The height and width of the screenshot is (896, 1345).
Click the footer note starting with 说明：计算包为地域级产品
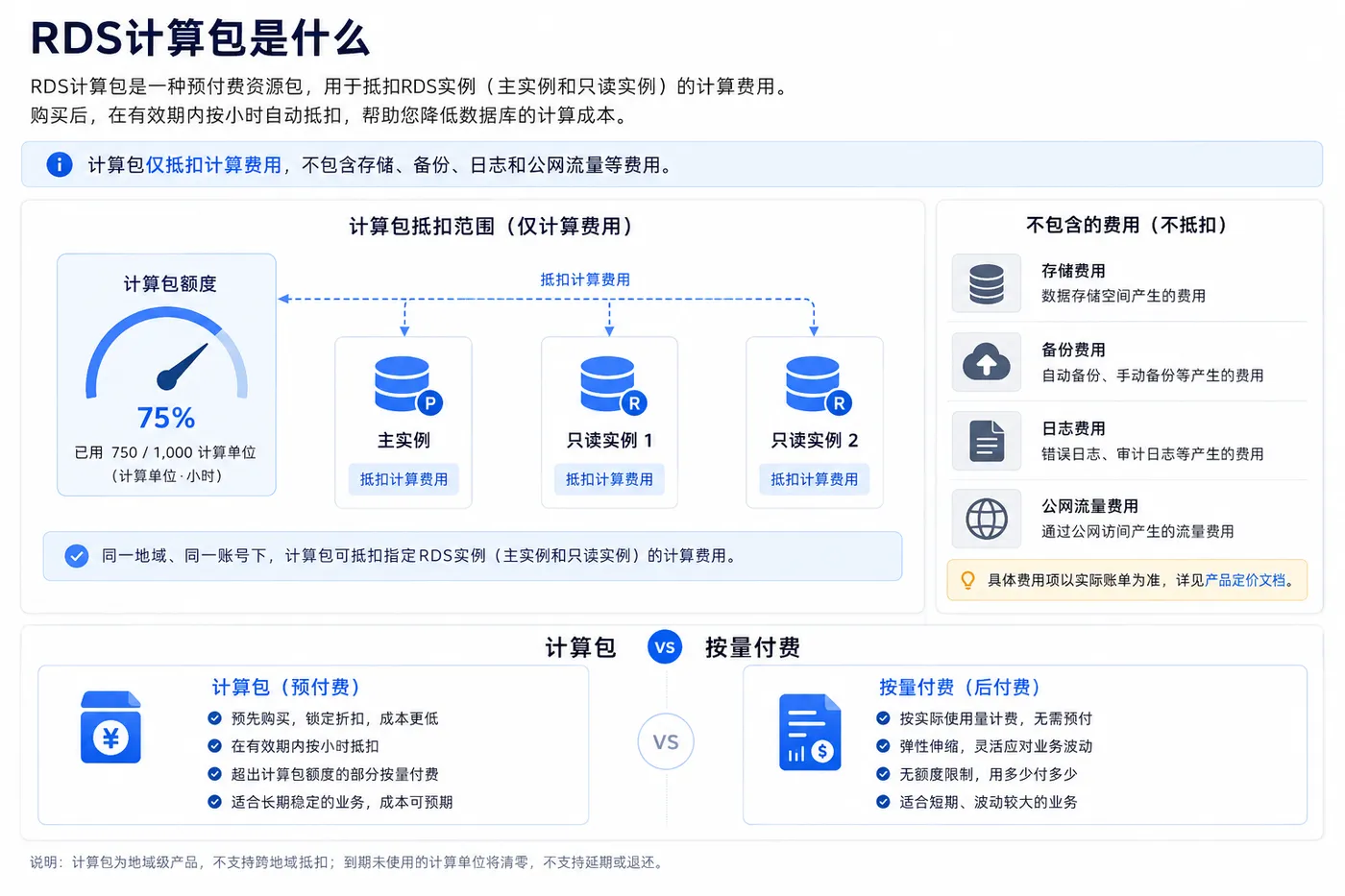[x=347, y=862]
